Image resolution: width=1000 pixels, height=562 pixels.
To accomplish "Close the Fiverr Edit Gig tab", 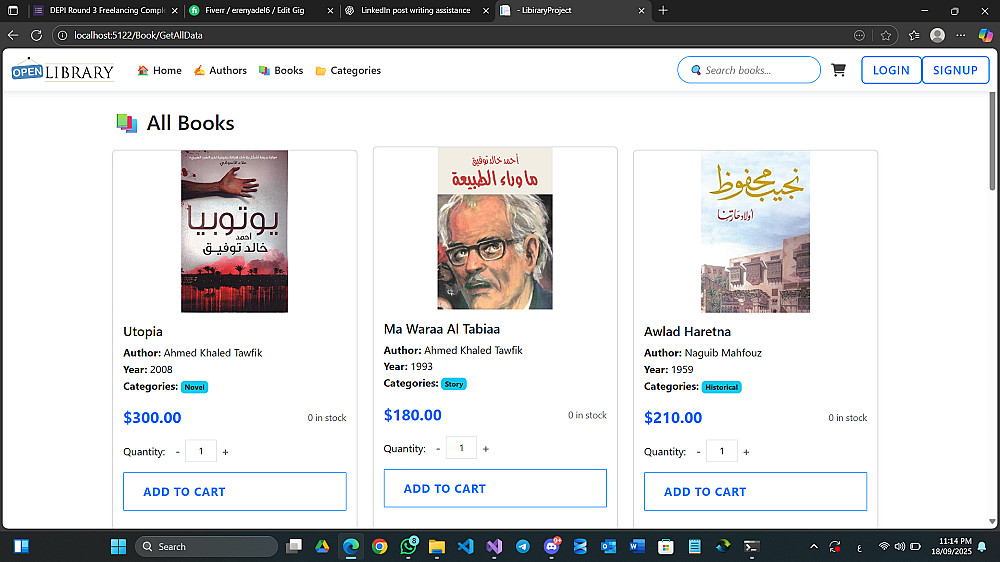I will point(330,10).
